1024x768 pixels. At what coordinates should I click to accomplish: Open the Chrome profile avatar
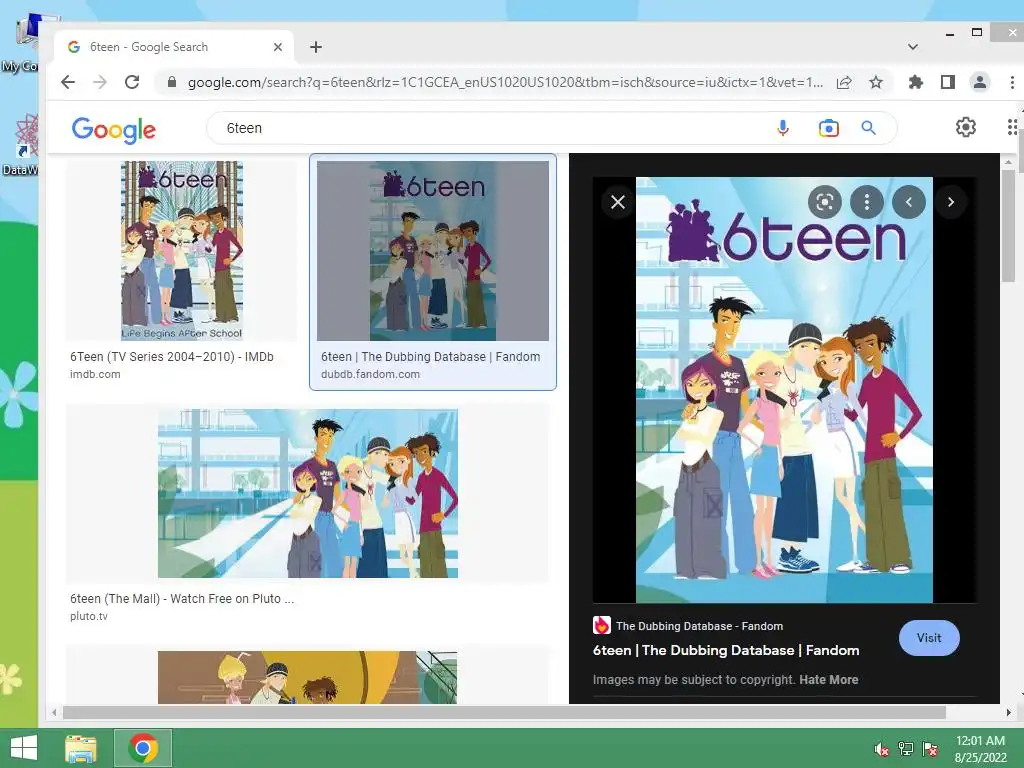(980, 82)
